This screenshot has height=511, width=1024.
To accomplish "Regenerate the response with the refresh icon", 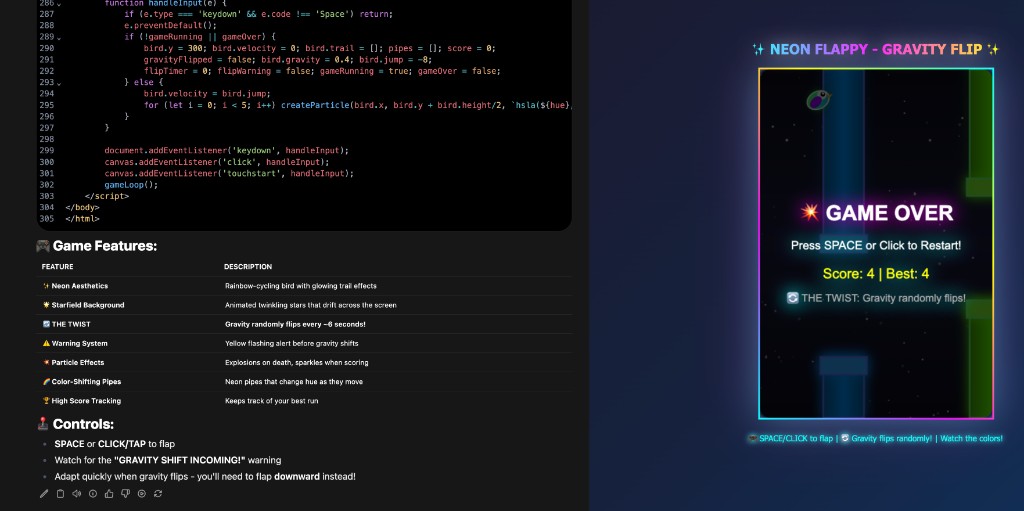I will point(158,493).
